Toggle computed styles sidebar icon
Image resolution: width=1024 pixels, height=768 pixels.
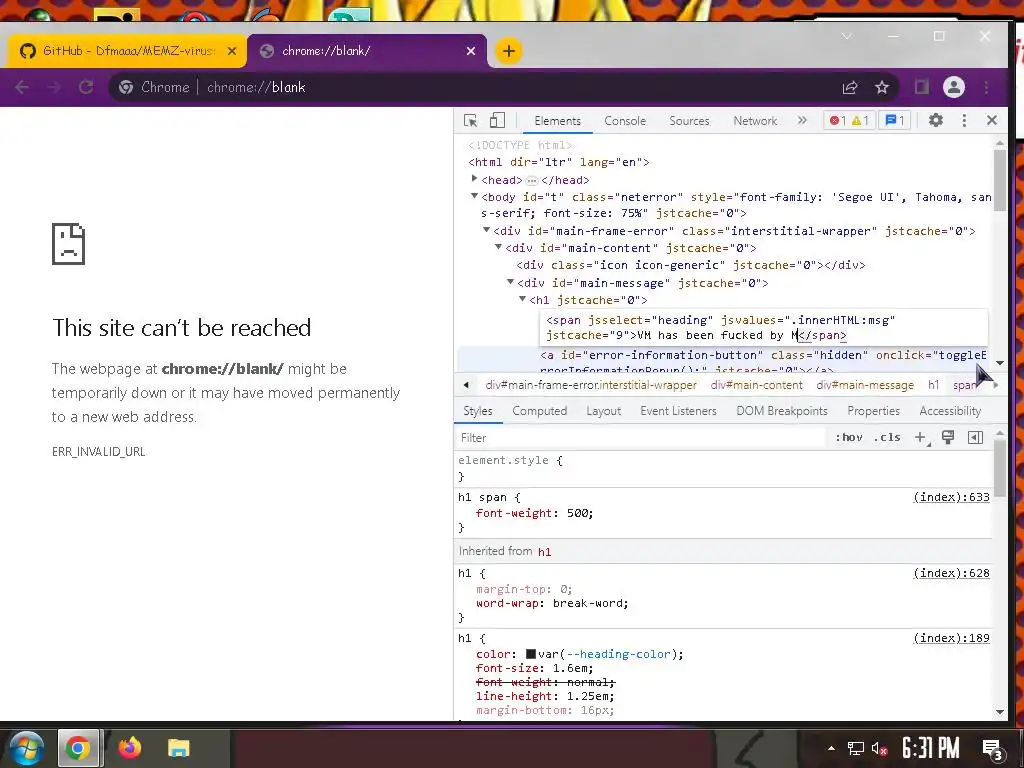point(975,438)
